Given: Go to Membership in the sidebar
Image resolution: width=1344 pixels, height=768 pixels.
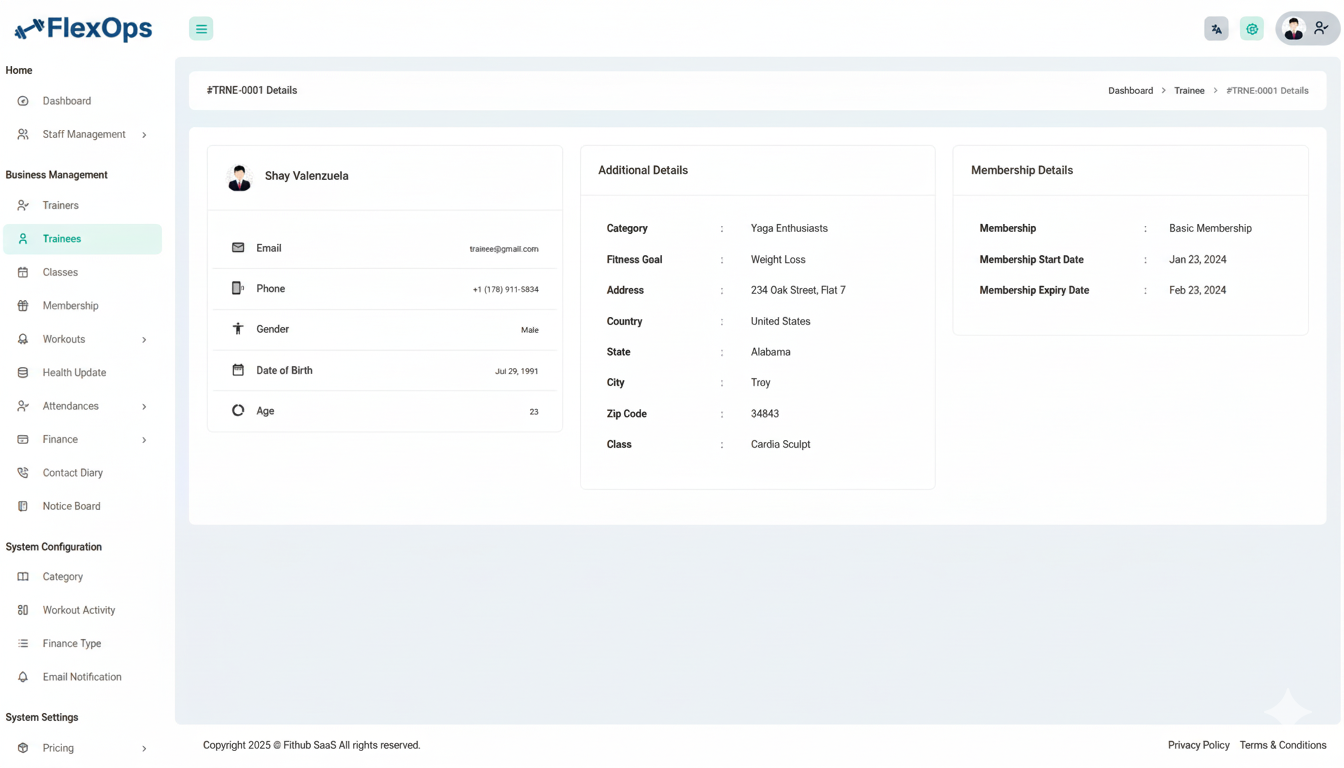Looking at the screenshot, I should (x=70, y=306).
